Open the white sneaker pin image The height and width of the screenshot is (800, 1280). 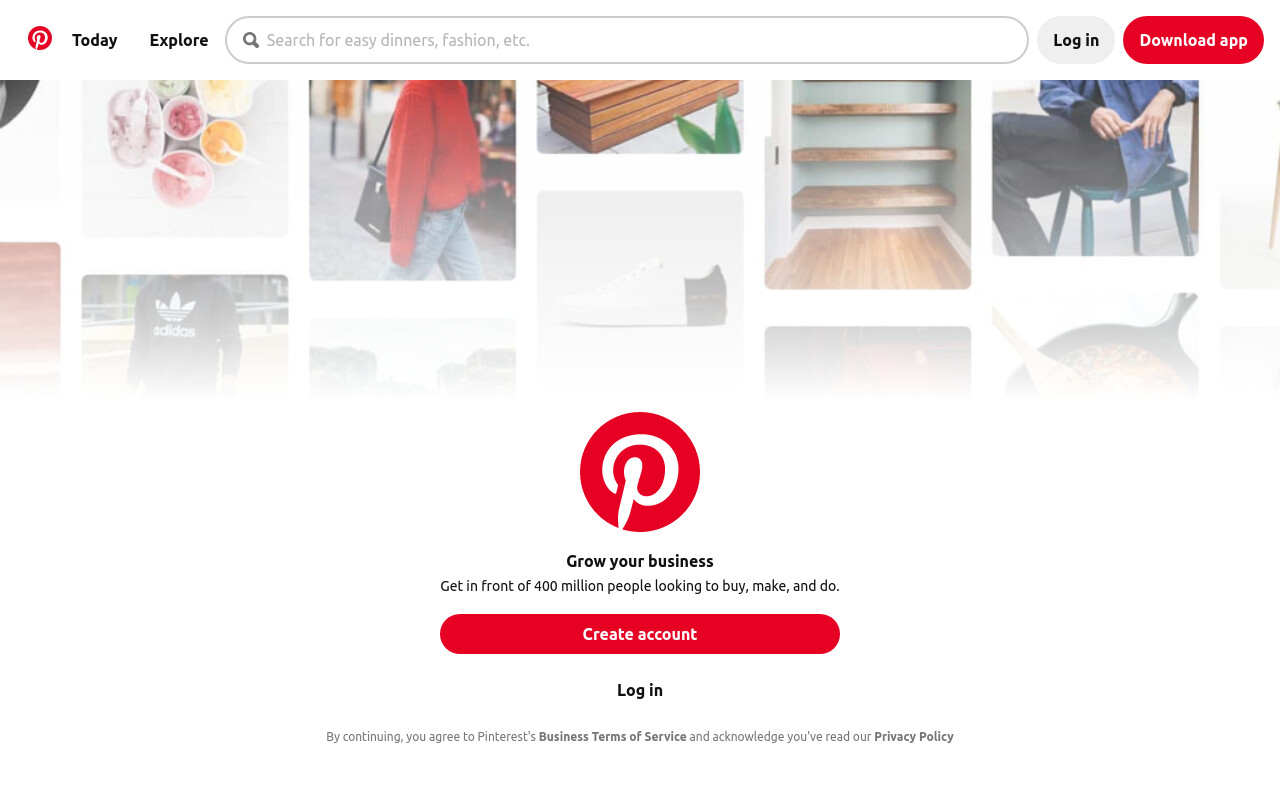coord(640,290)
